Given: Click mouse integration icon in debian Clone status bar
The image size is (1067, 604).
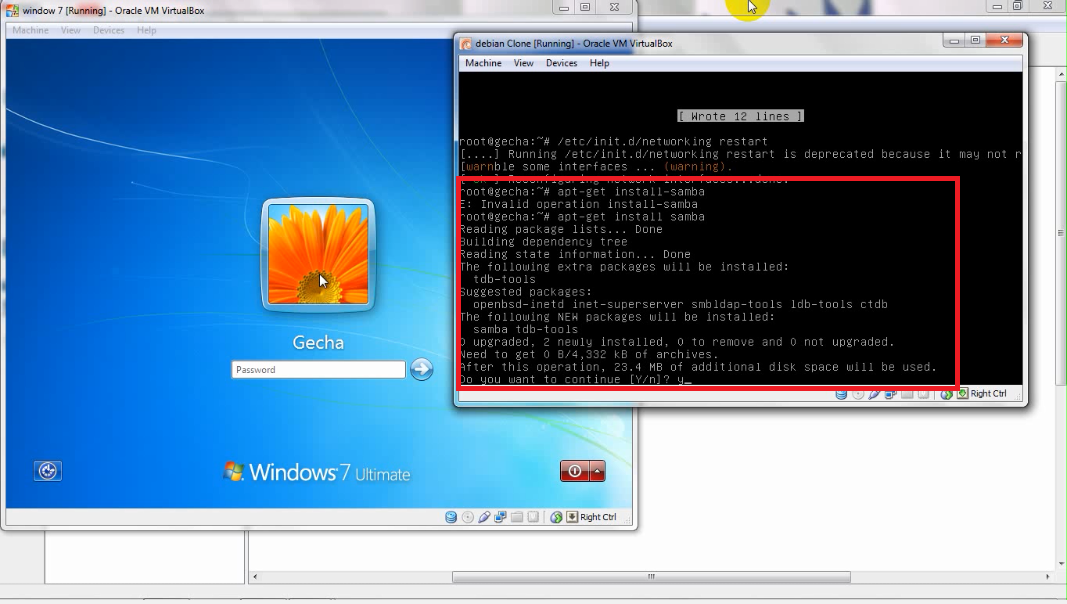Looking at the screenshot, I should point(946,394).
